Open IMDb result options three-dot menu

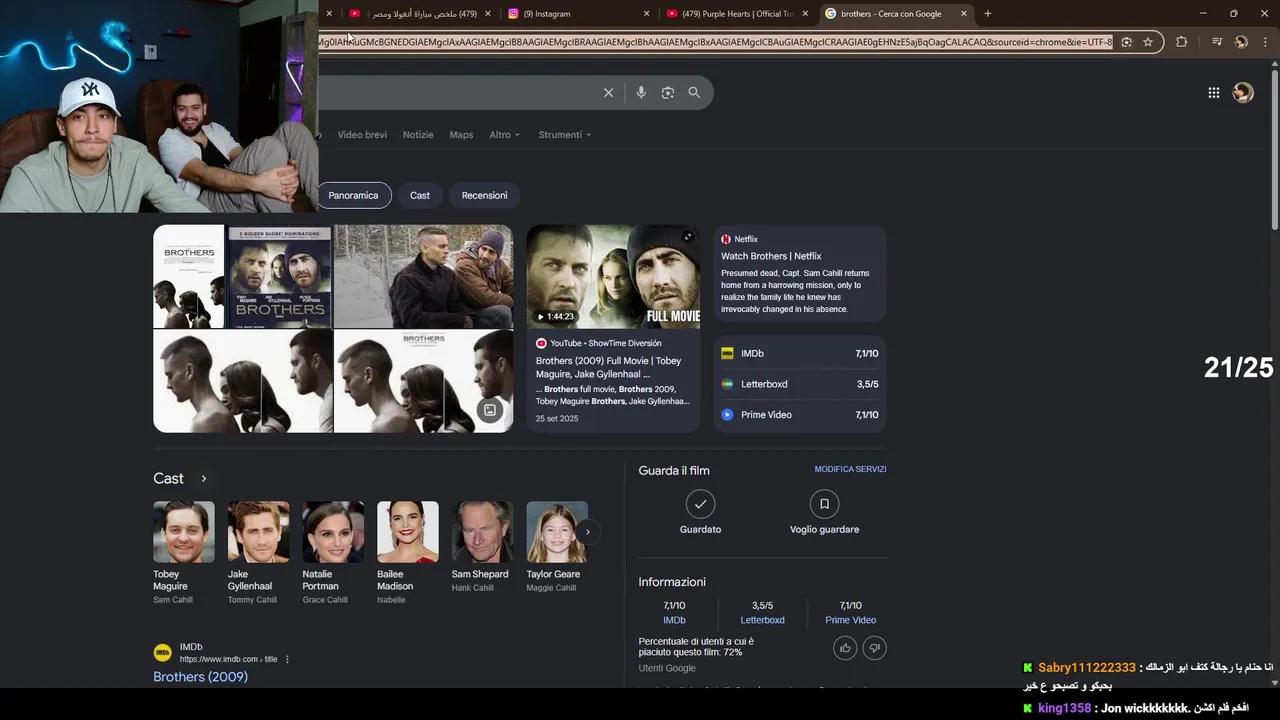click(287, 659)
